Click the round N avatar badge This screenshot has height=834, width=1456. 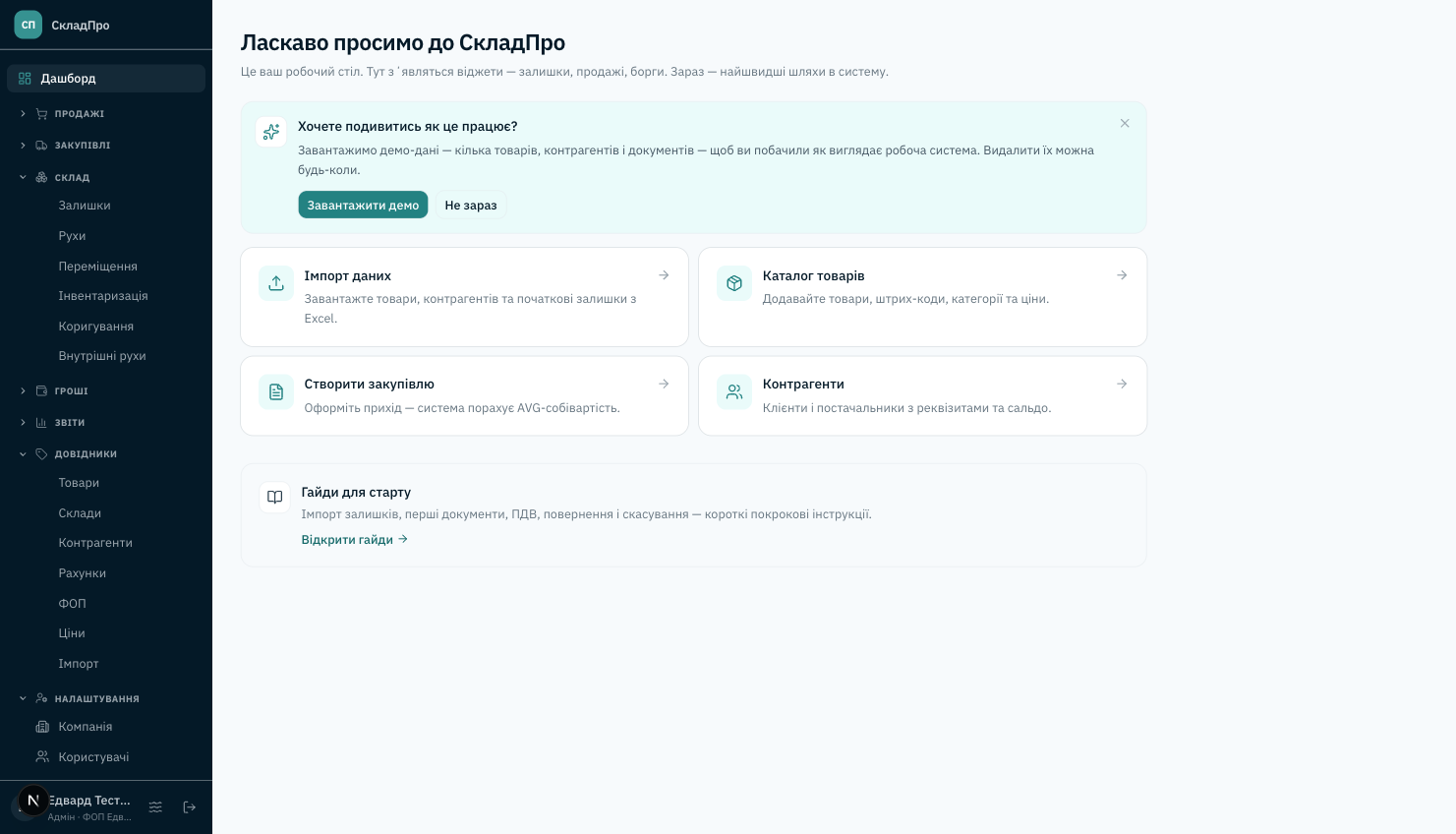(33, 801)
